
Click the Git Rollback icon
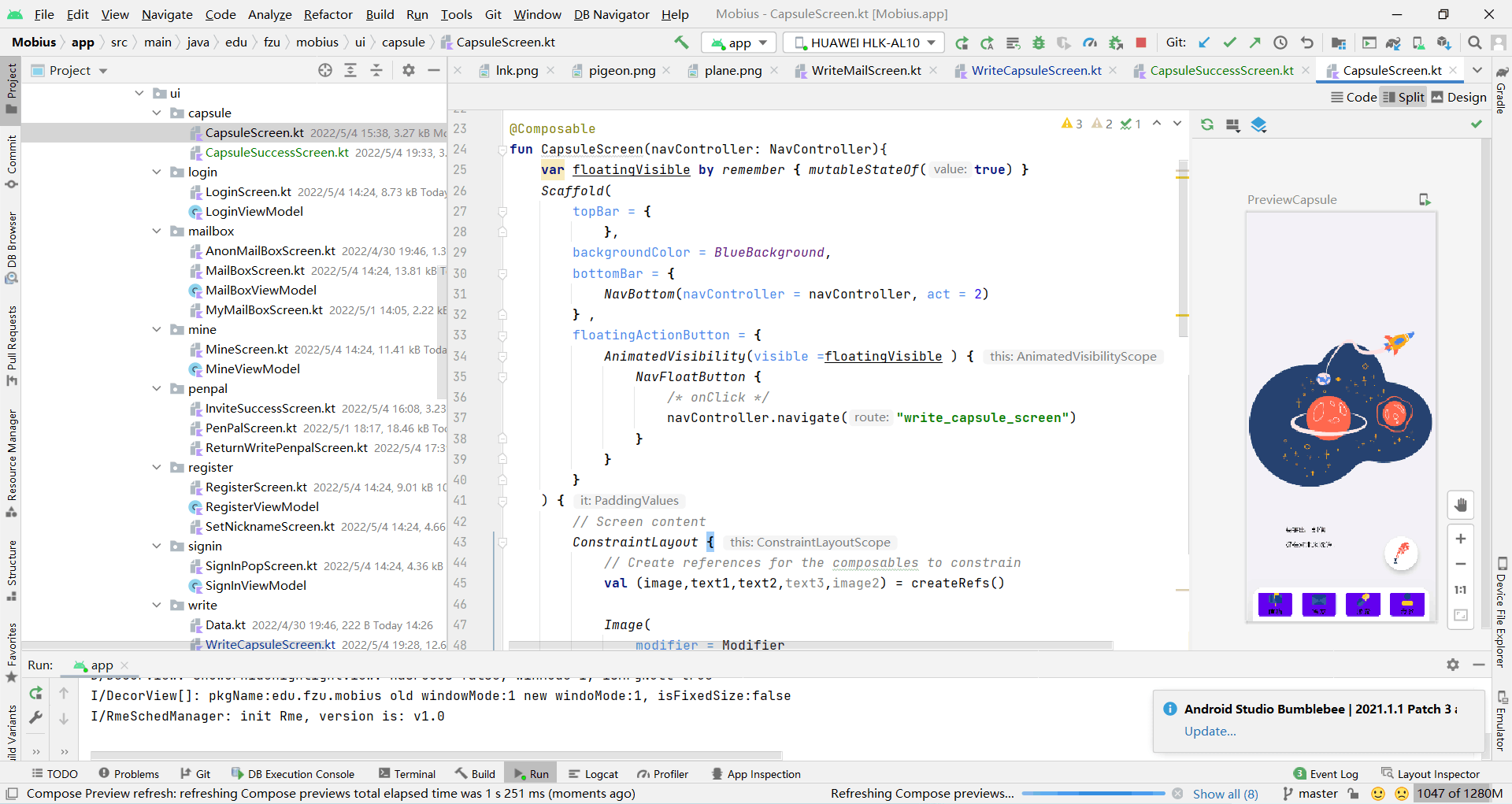pos(1306,43)
